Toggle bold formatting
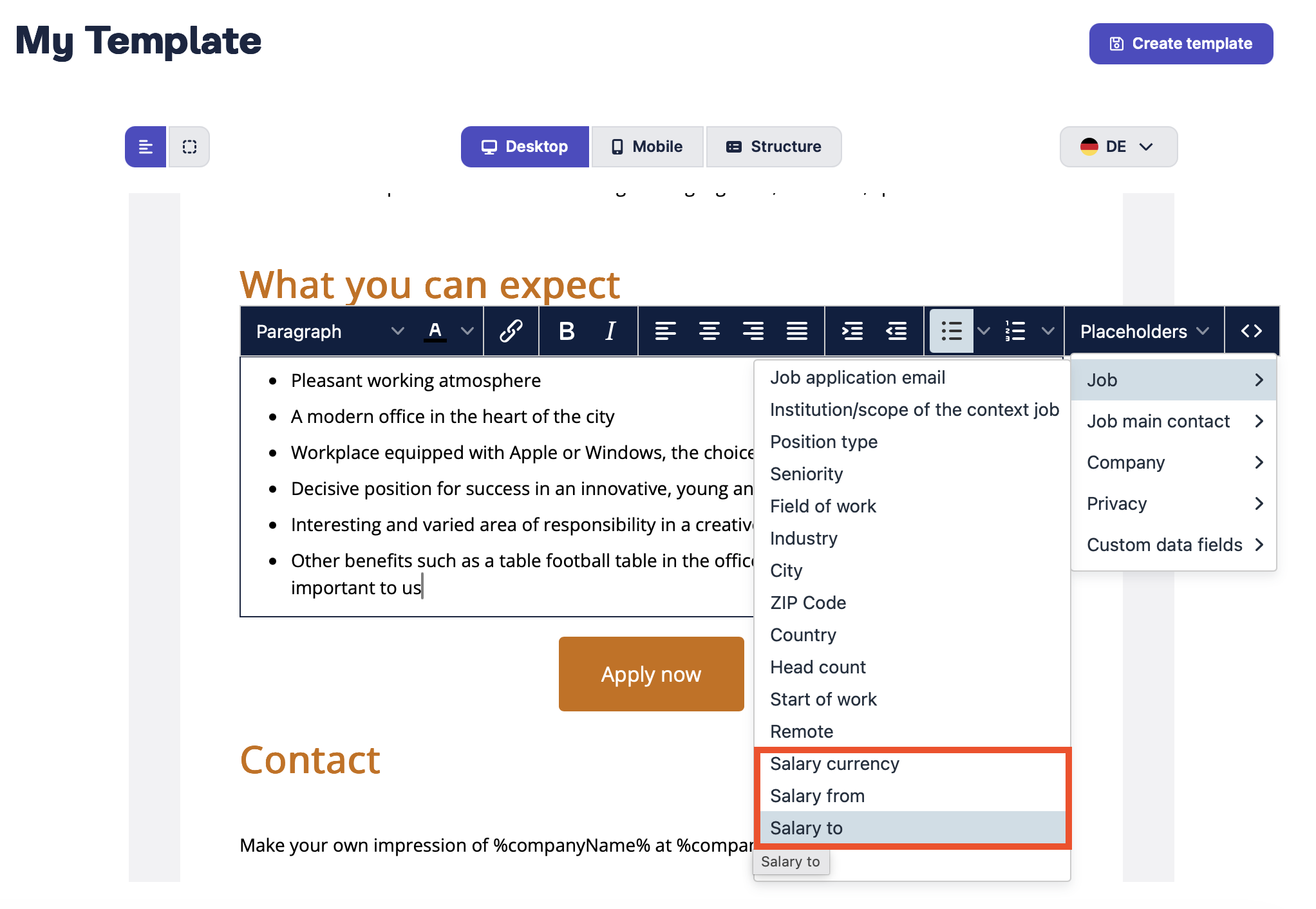Viewport: 1316px width, 909px height. [x=567, y=331]
